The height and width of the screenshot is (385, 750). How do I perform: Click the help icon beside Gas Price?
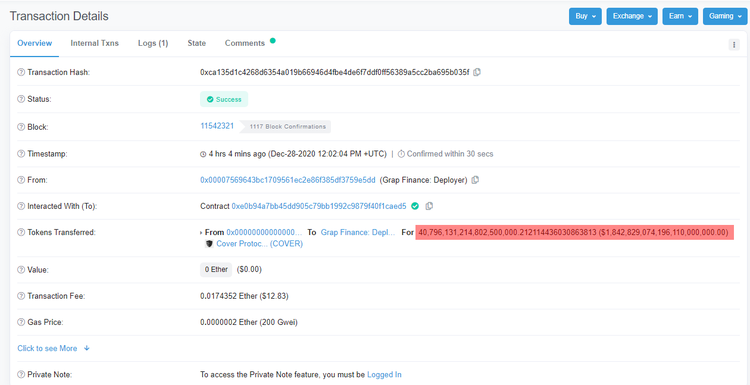coord(21,322)
